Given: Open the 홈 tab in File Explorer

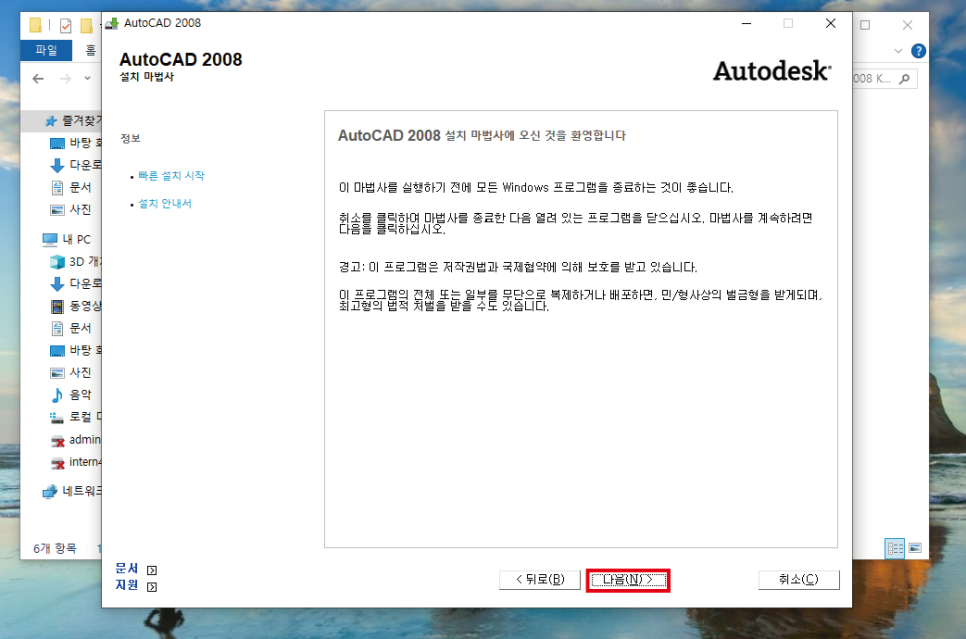Looking at the screenshot, I should (x=91, y=50).
